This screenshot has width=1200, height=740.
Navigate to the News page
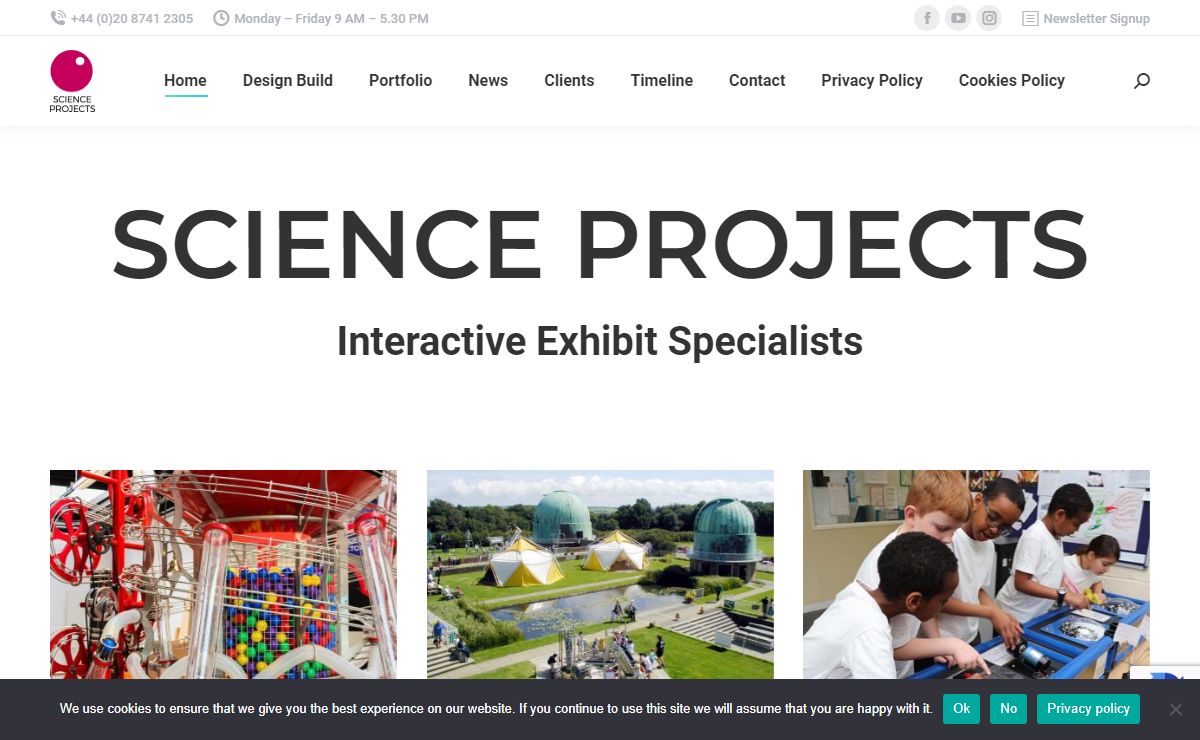[488, 81]
